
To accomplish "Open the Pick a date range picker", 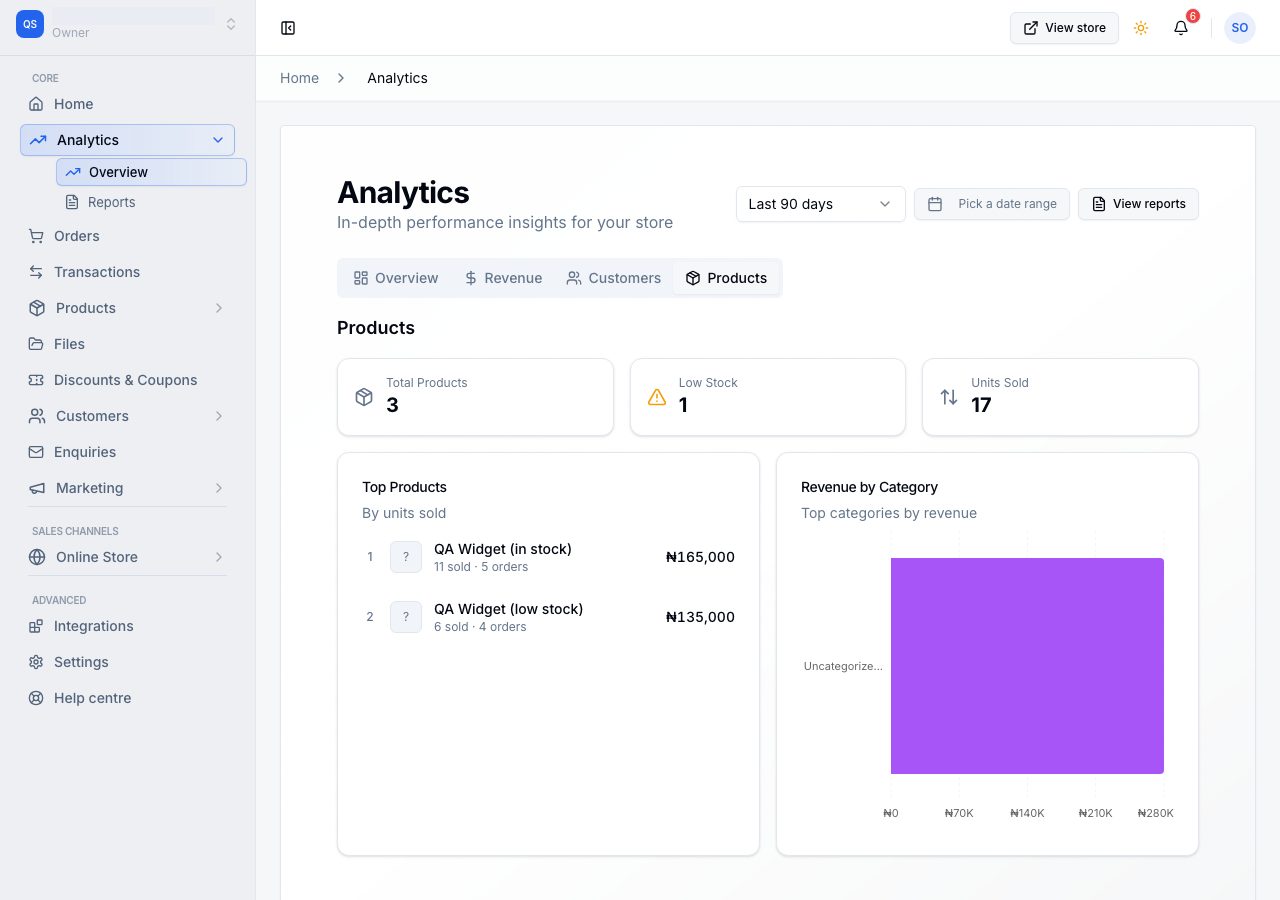I will (992, 204).
